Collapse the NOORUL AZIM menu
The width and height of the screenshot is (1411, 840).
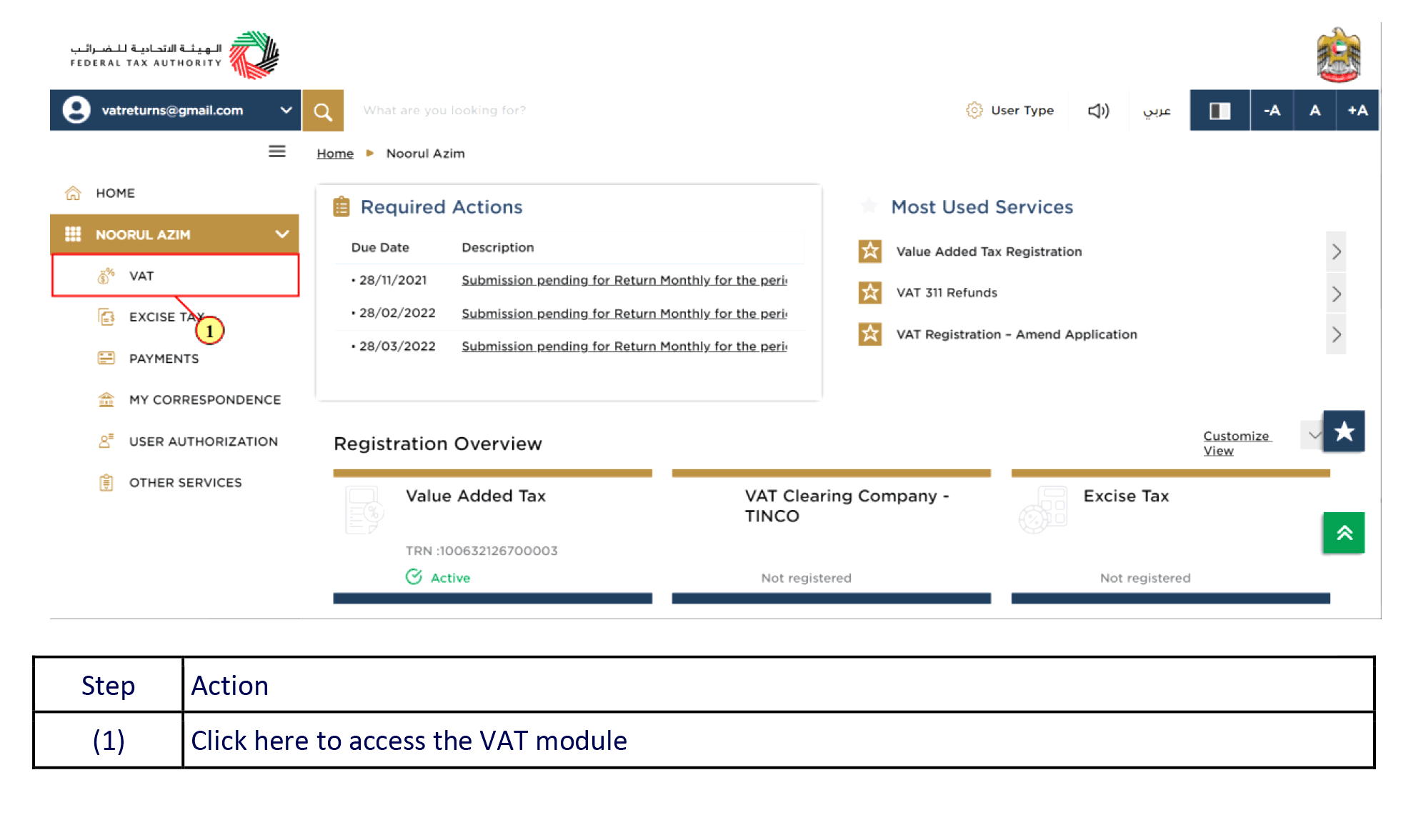coord(281,234)
